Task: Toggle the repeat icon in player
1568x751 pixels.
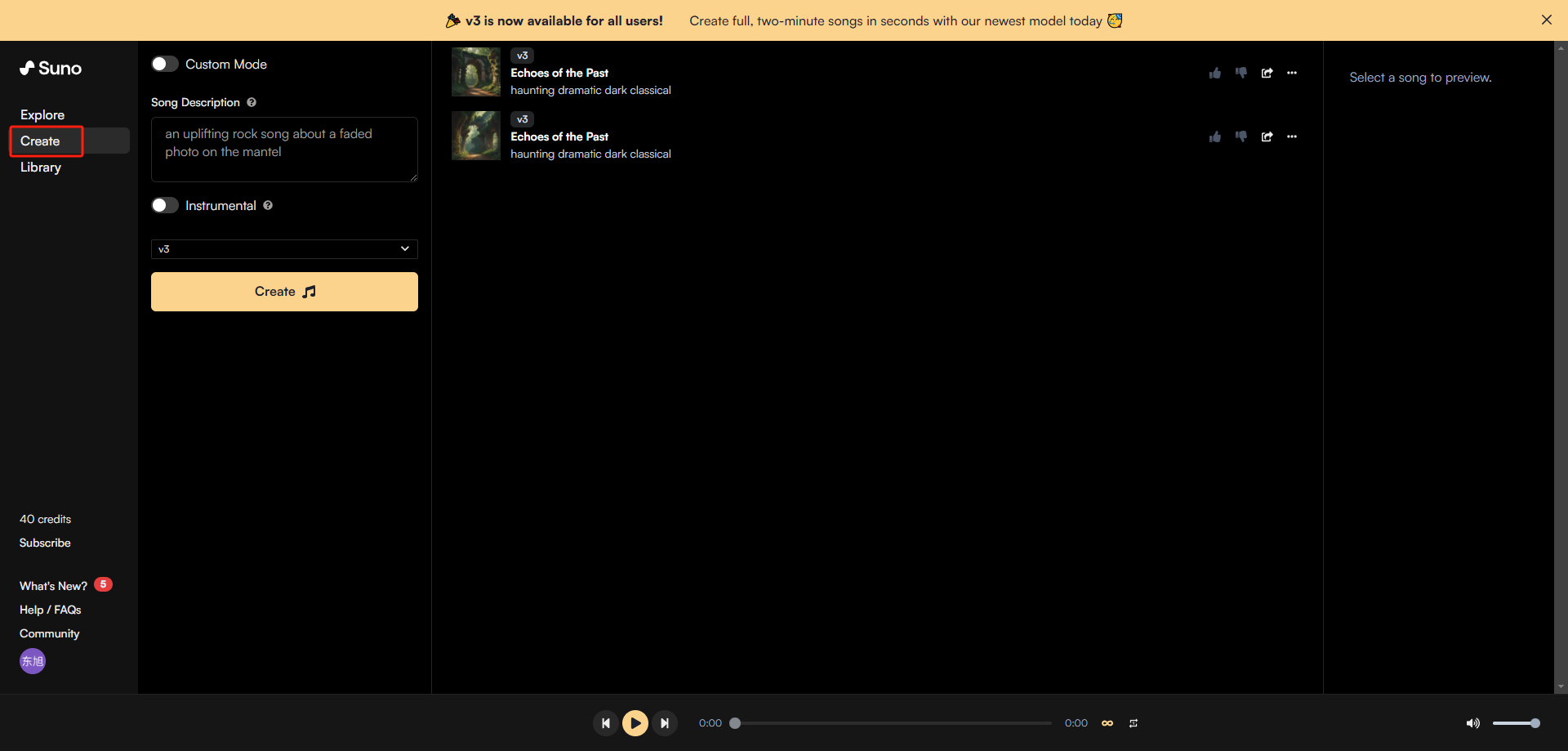Action: (x=1134, y=723)
